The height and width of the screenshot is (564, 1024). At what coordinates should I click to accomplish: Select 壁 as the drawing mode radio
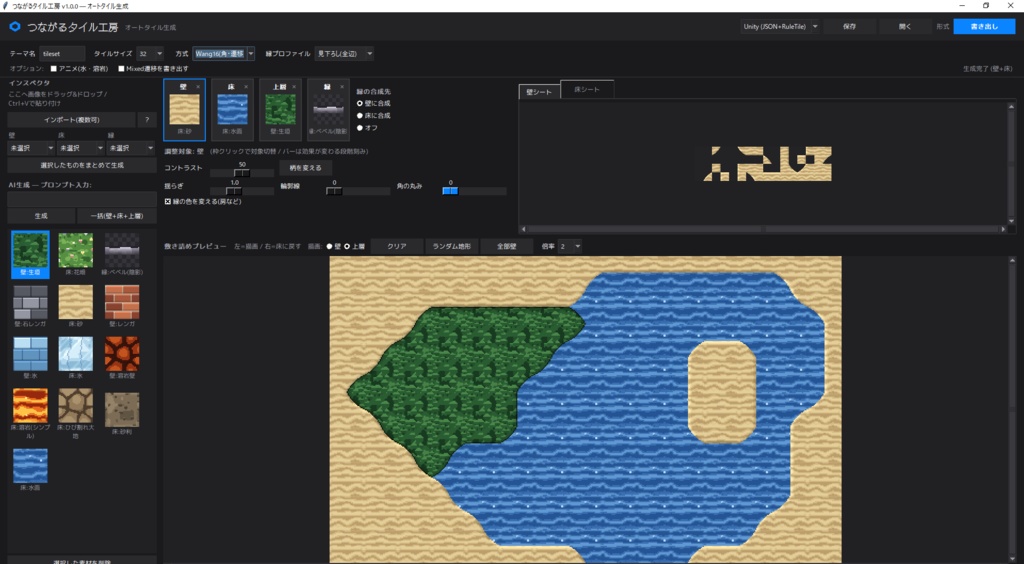coord(329,247)
